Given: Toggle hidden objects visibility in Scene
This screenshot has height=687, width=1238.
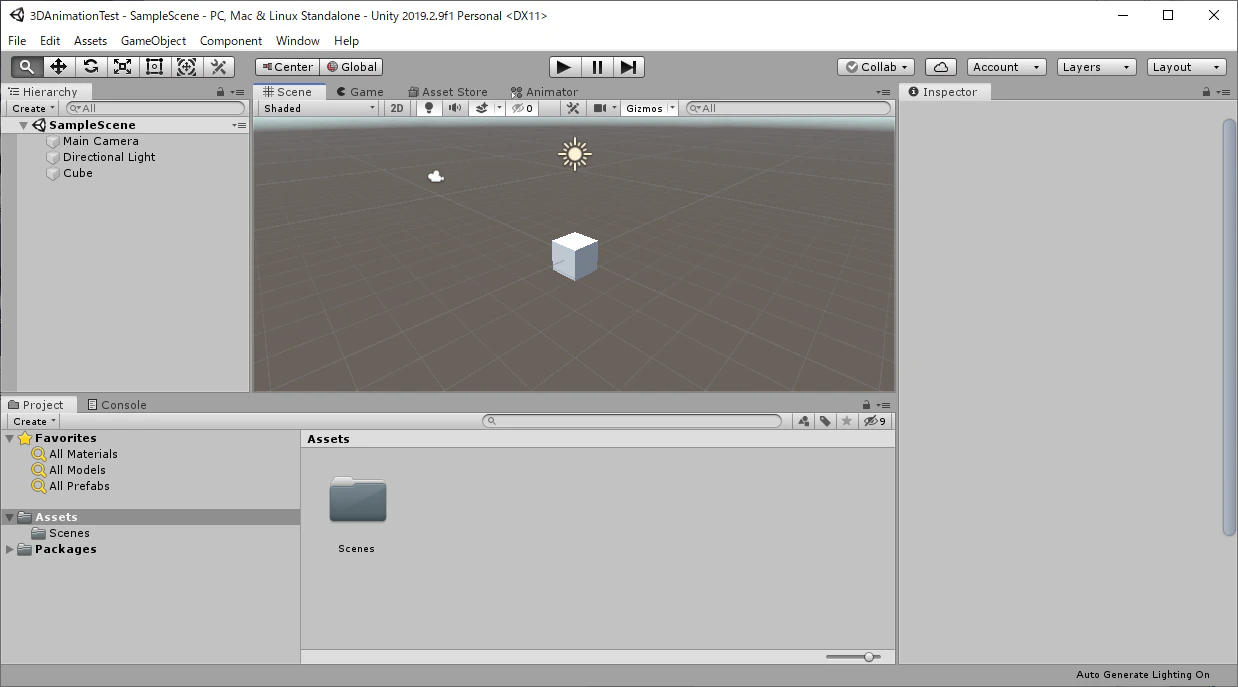Looking at the screenshot, I should click(x=523, y=108).
